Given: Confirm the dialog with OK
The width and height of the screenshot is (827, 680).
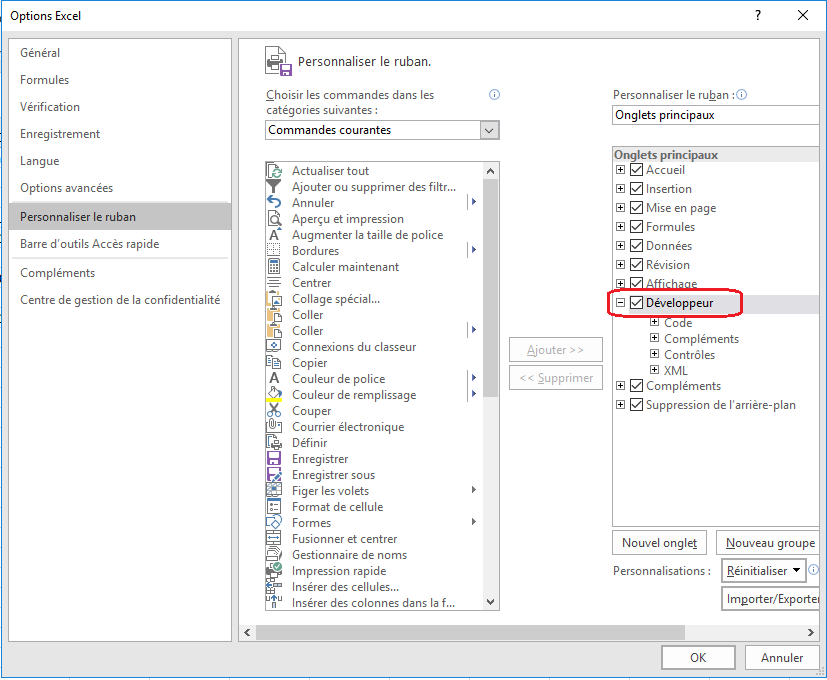Looking at the screenshot, I should coord(698,657).
